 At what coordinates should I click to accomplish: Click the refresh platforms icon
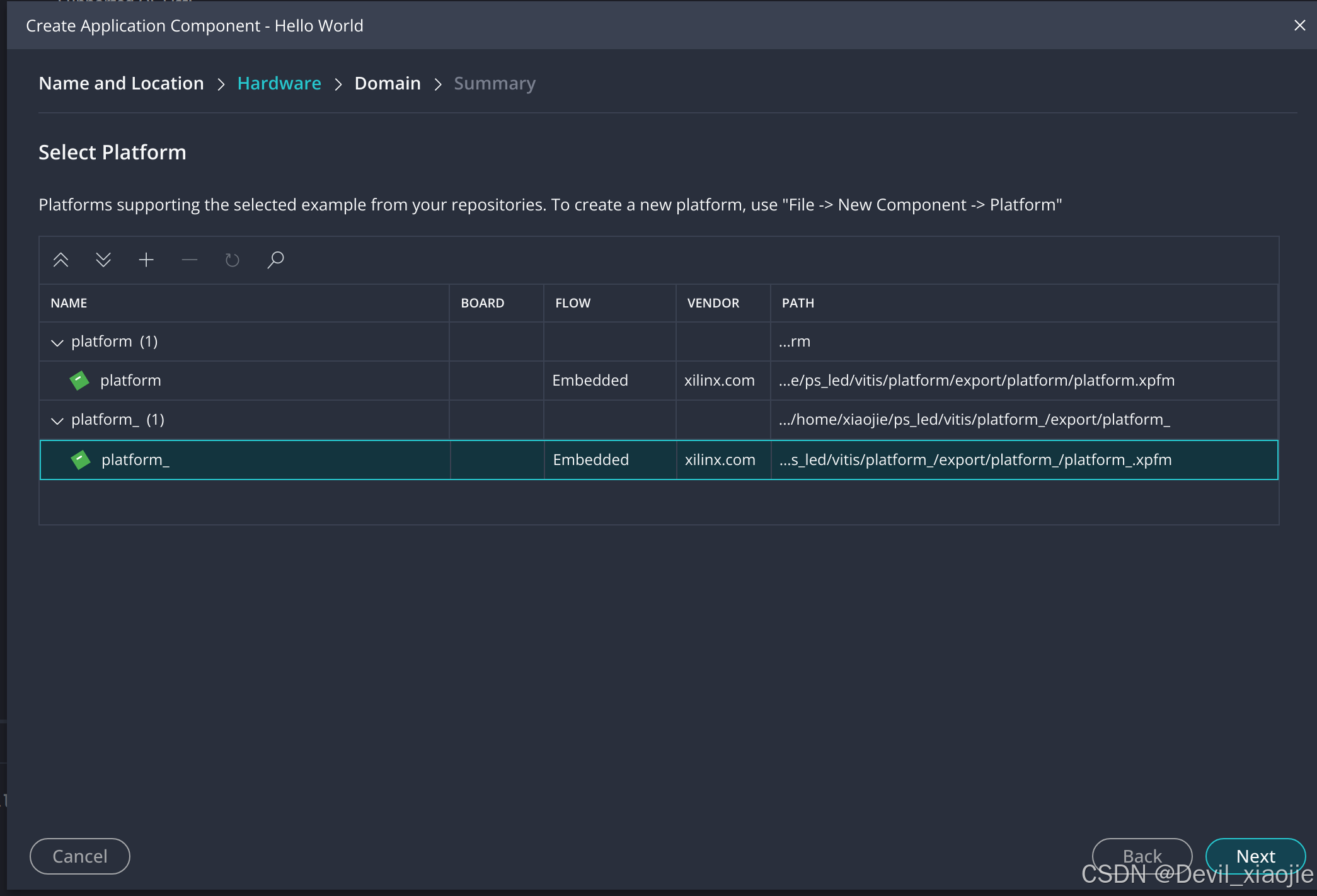point(232,260)
